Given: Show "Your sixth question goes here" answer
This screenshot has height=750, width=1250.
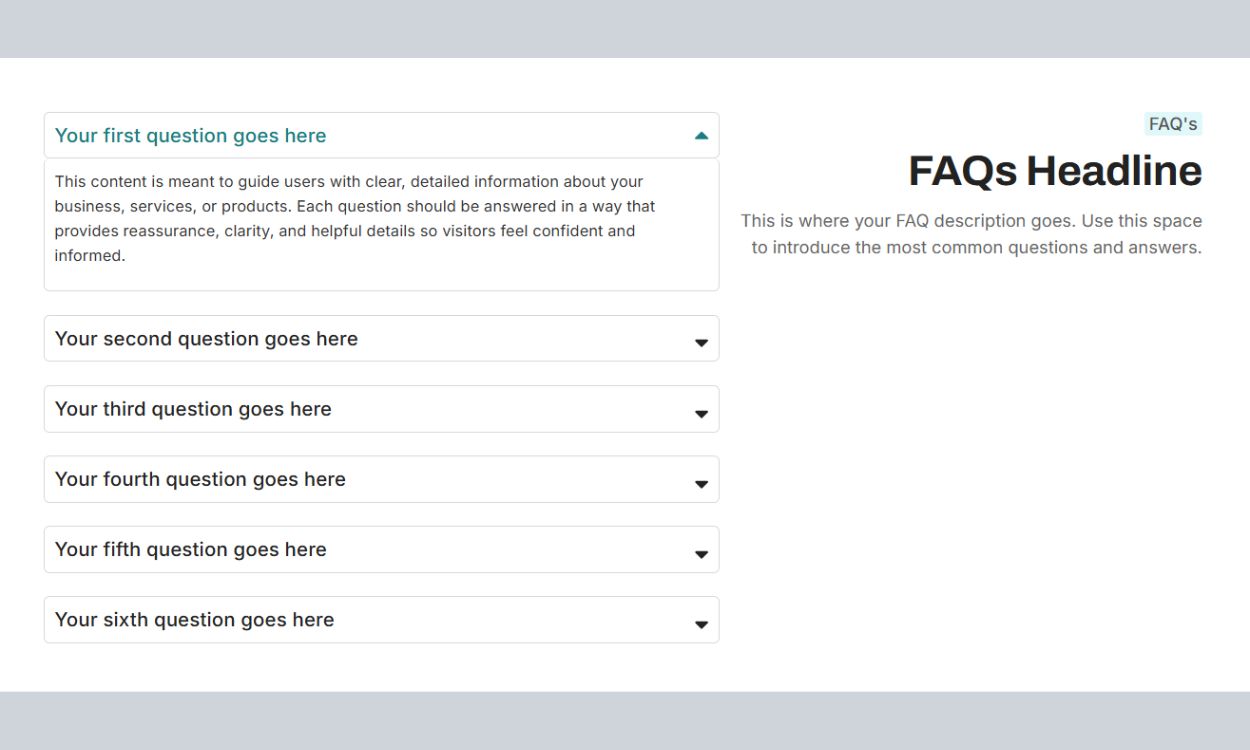Looking at the screenshot, I should tap(194, 619).
